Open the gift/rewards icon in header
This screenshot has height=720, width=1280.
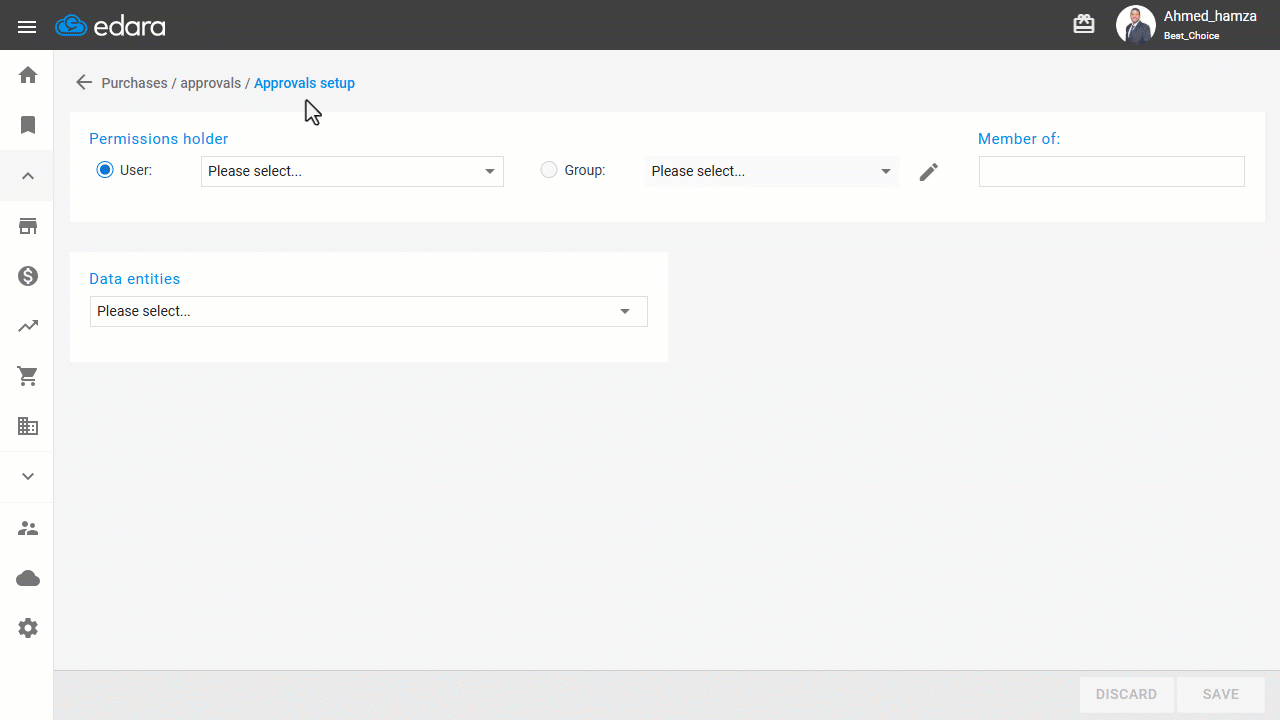[1084, 25]
